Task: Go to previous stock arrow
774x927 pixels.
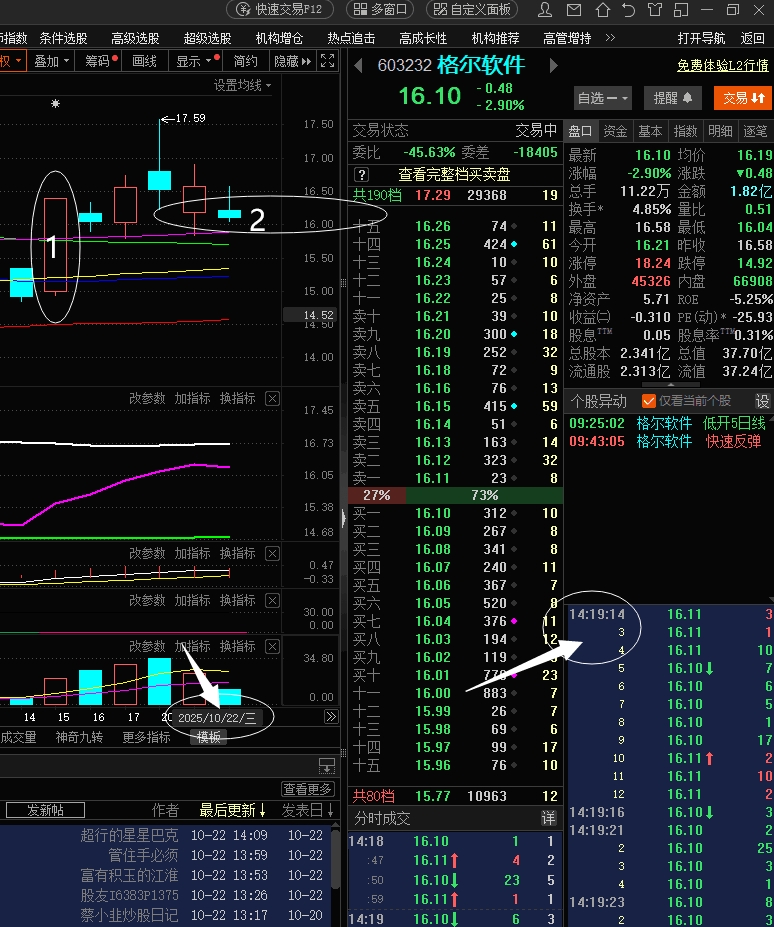Action: [x=358, y=66]
